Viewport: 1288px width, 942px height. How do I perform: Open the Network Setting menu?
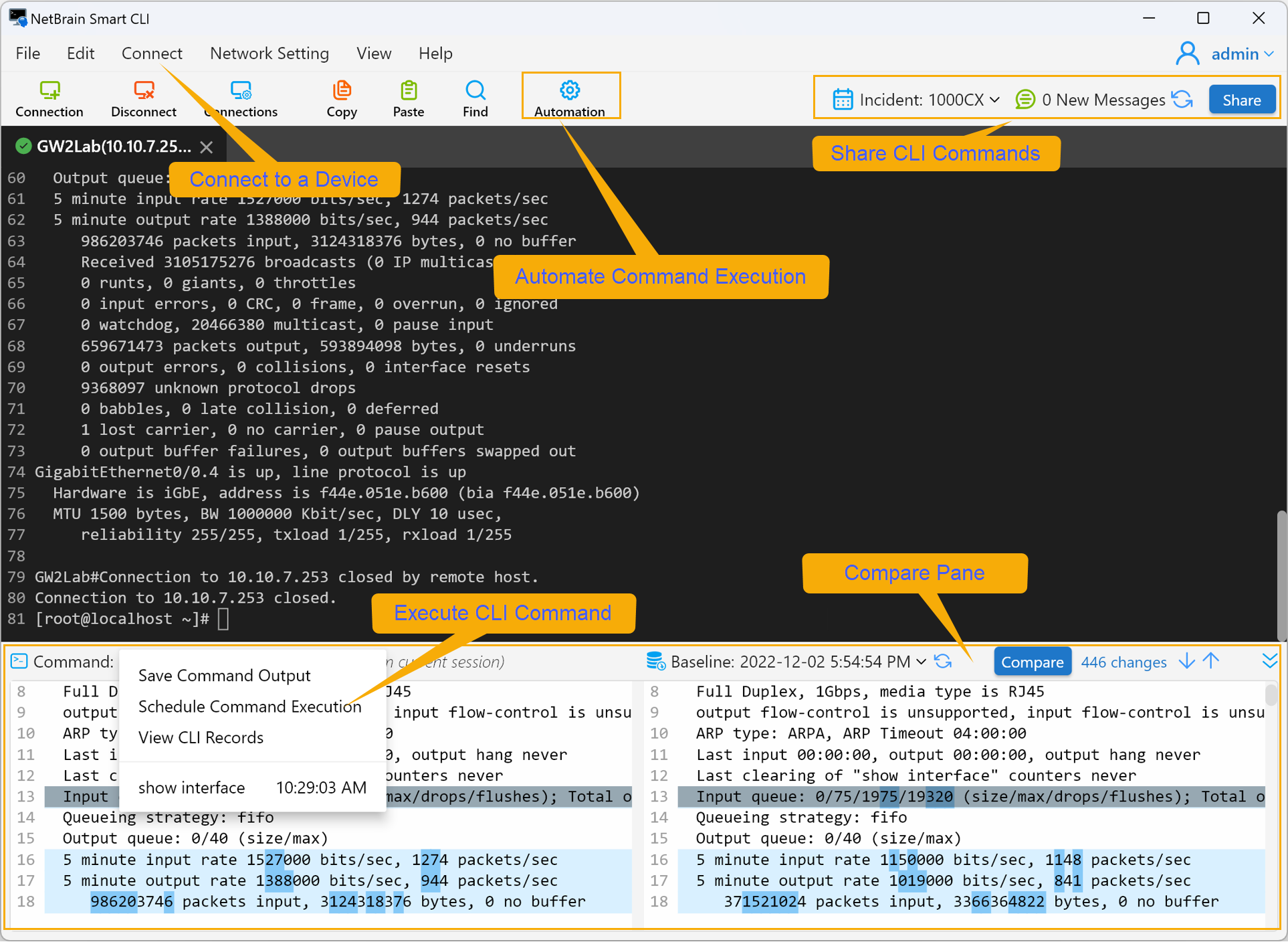pos(269,54)
